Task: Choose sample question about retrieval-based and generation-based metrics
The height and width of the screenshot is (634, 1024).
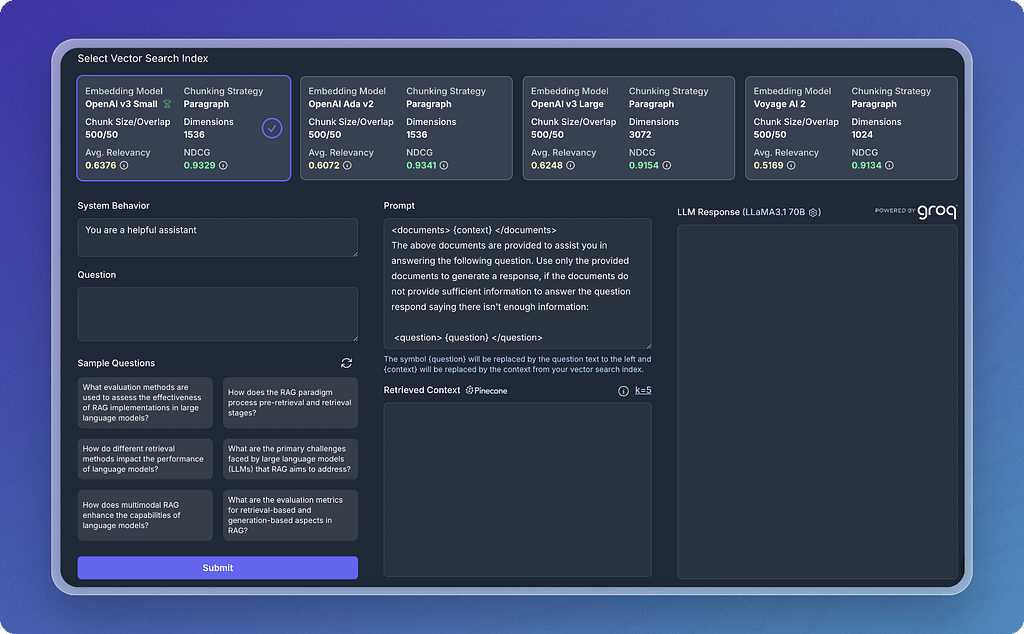Action: coord(291,515)
